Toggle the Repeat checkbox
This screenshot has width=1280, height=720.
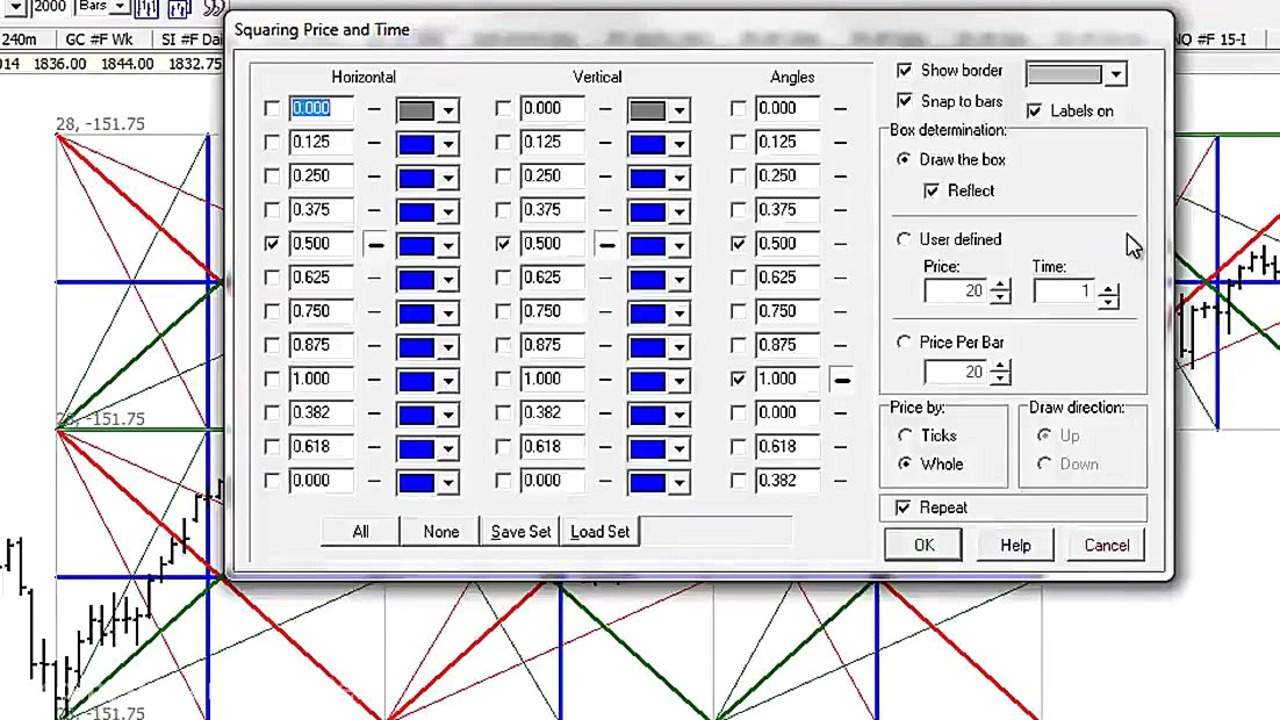click(904, 507)
